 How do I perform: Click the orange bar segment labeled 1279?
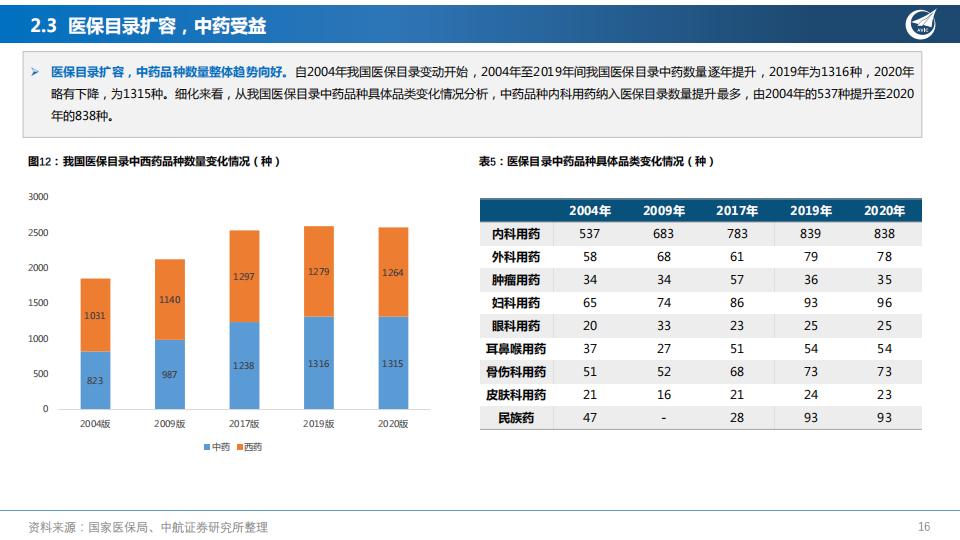pos(318,271)
